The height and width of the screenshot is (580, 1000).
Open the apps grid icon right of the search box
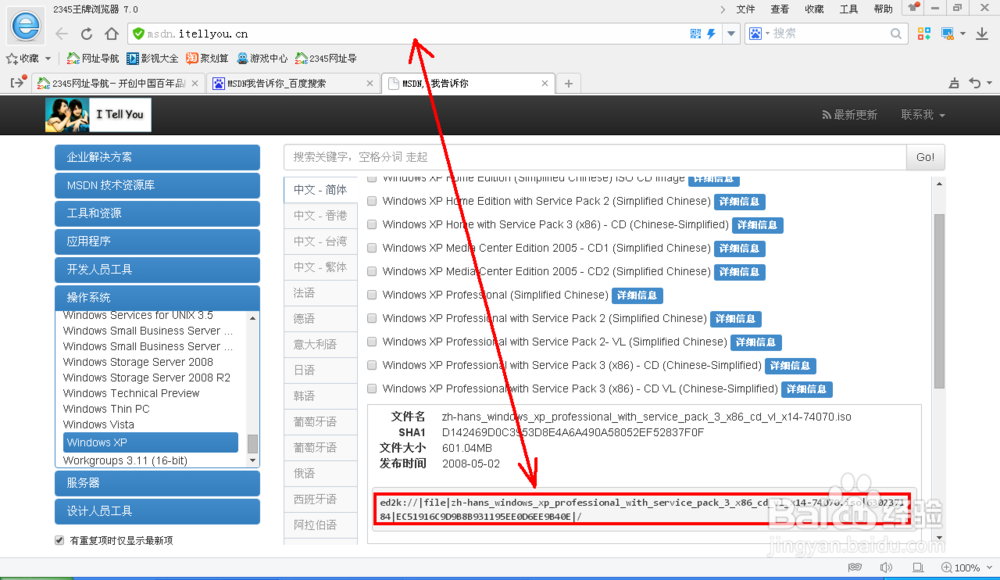(x=924, y=33)
